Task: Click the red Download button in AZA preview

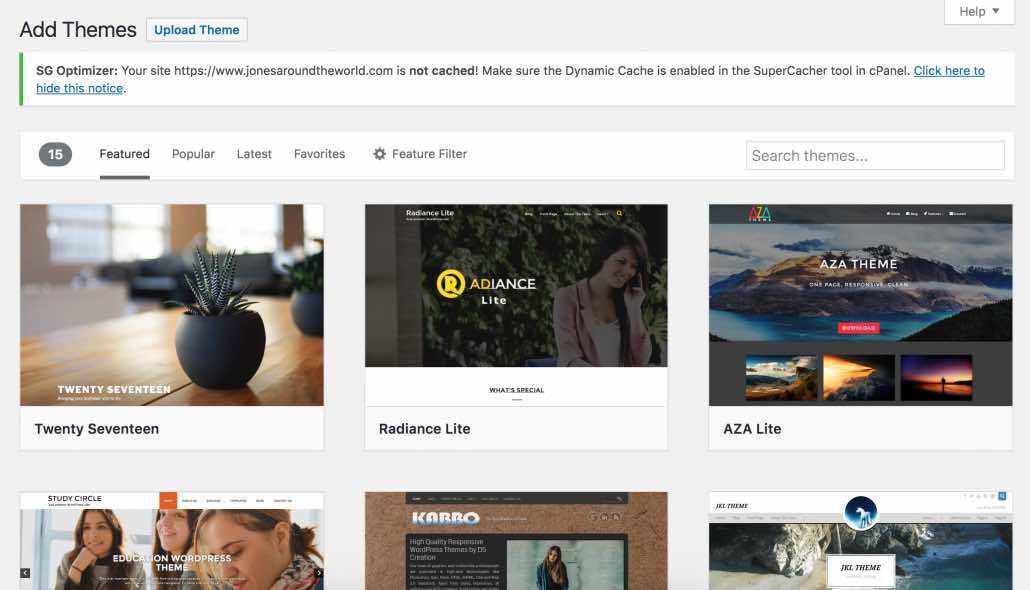Action: (x=858, y=328)
